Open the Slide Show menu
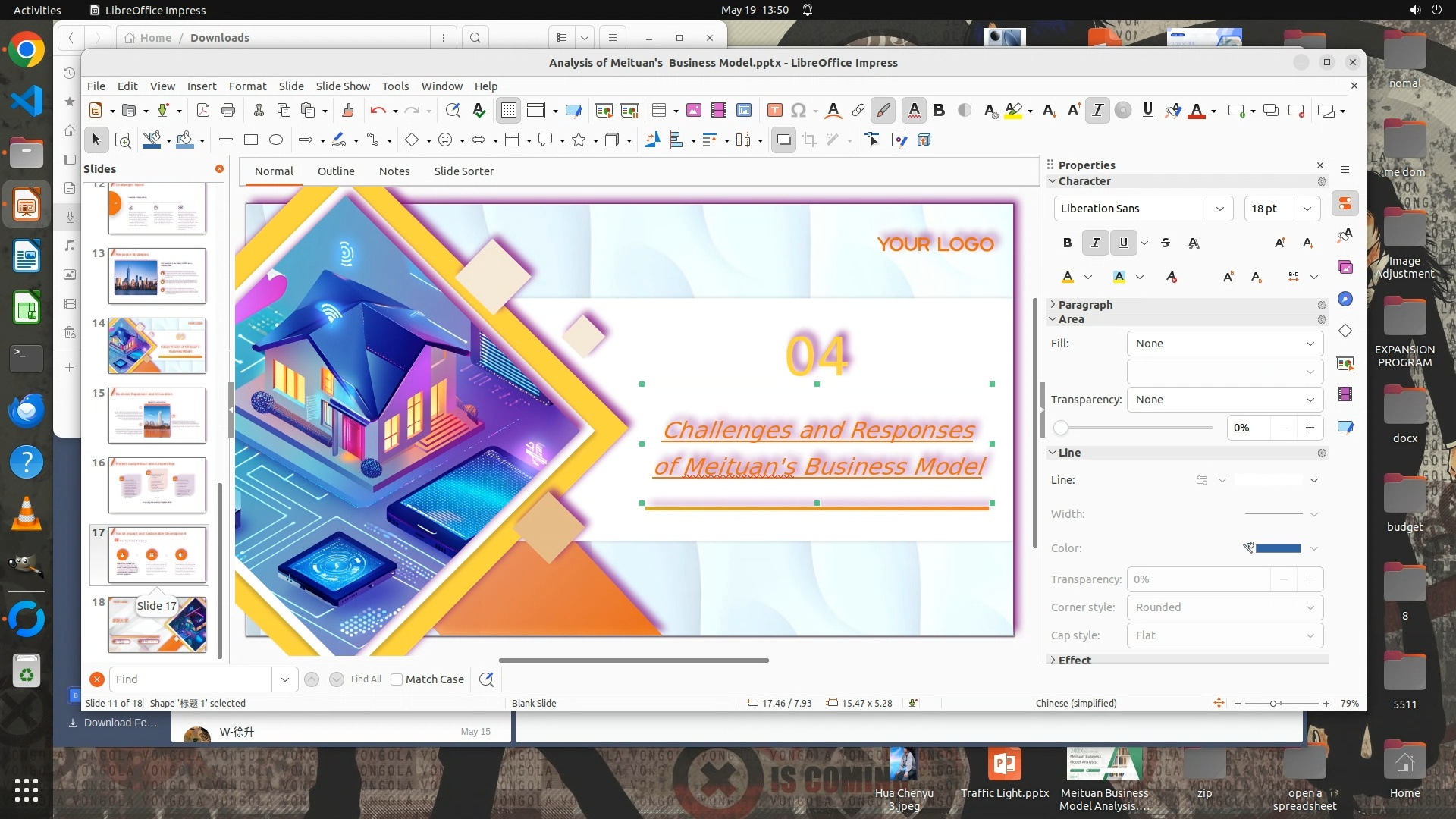The height and width of the screenshot is (819, 1456). [x=343, y=86]
